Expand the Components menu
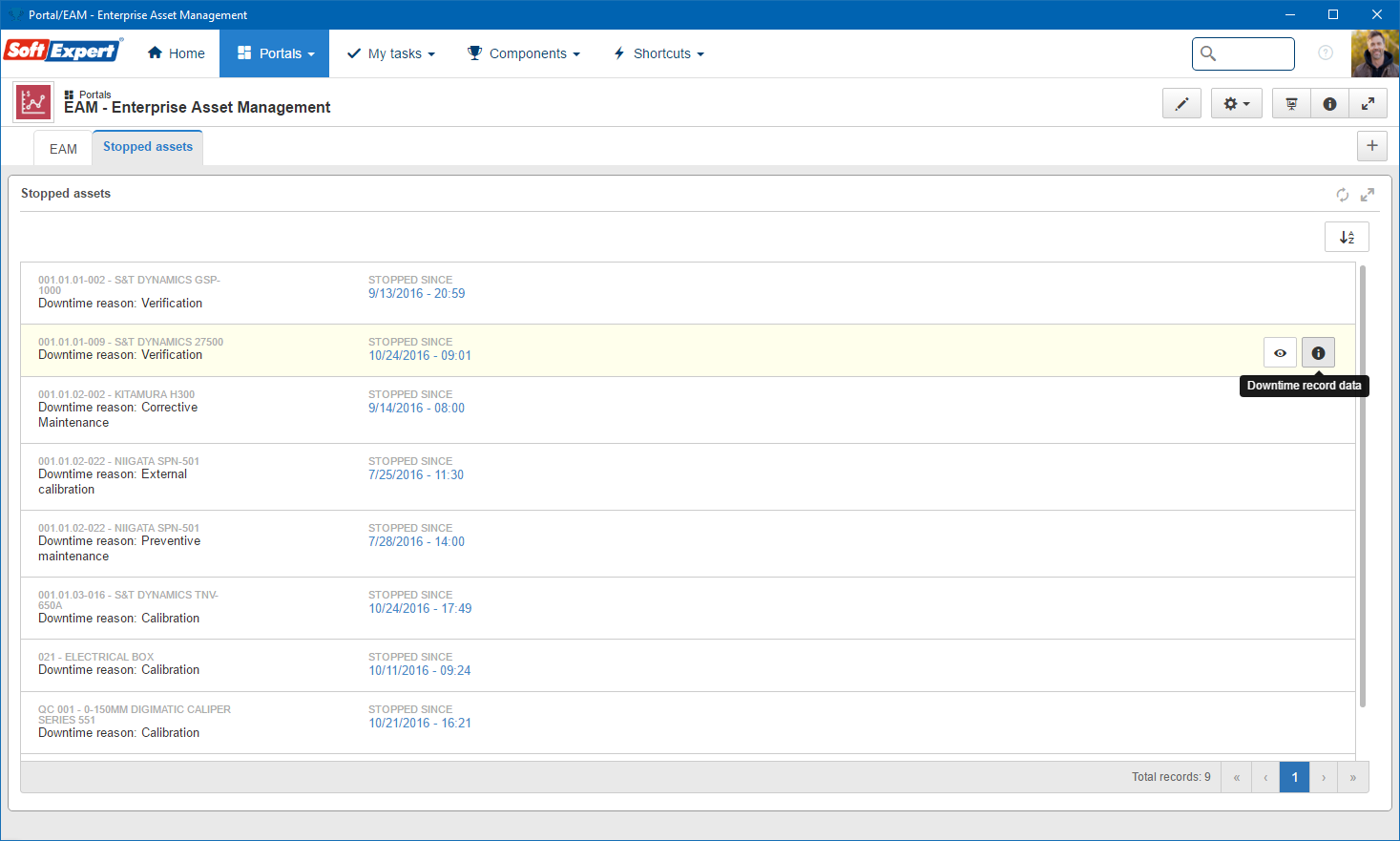 coord(524,53)
